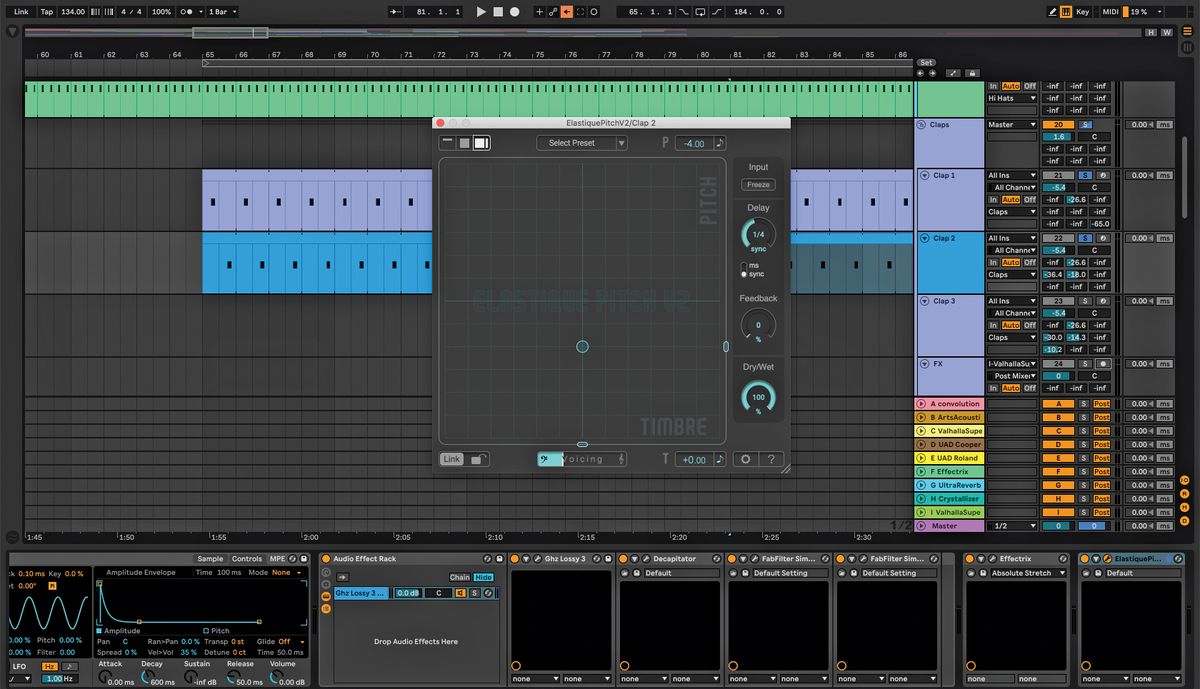Click the Follow playback arrow icon
1200x689 pixels.
(x=567, y=11)
